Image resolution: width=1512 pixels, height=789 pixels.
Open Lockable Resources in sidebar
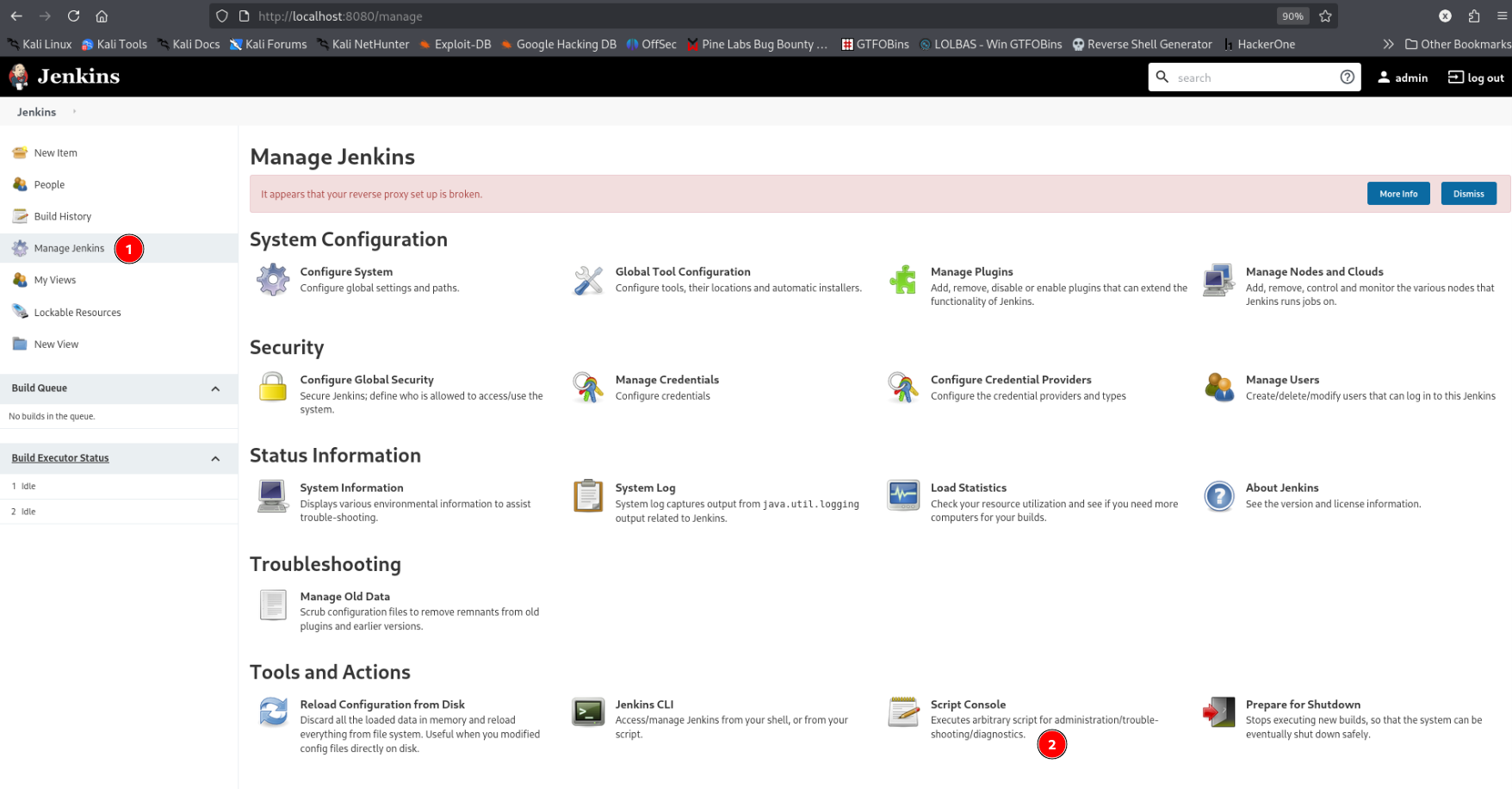[x=77, y=312]
